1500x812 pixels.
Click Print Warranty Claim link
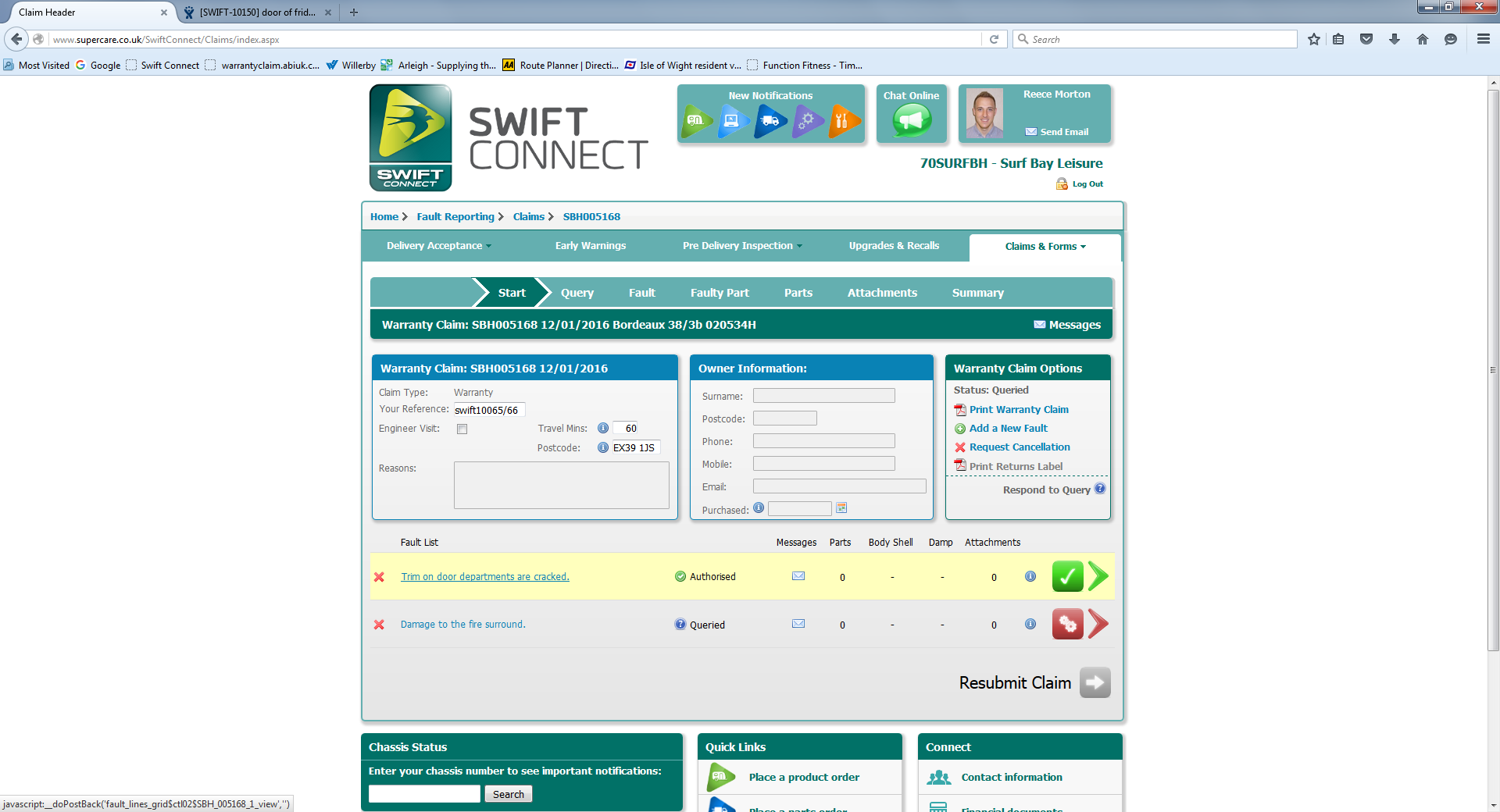[x=1019, y=409]
